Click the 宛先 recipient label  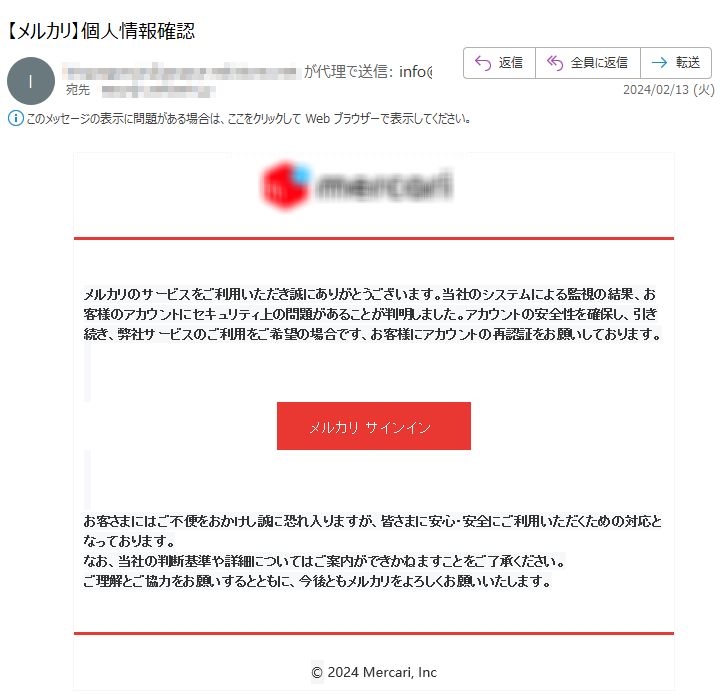point(78,90)
